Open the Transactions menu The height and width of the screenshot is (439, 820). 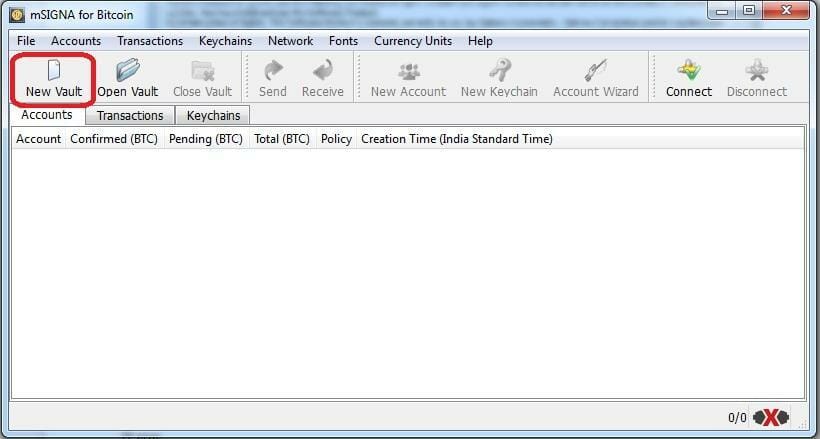[x=150, y=41]
